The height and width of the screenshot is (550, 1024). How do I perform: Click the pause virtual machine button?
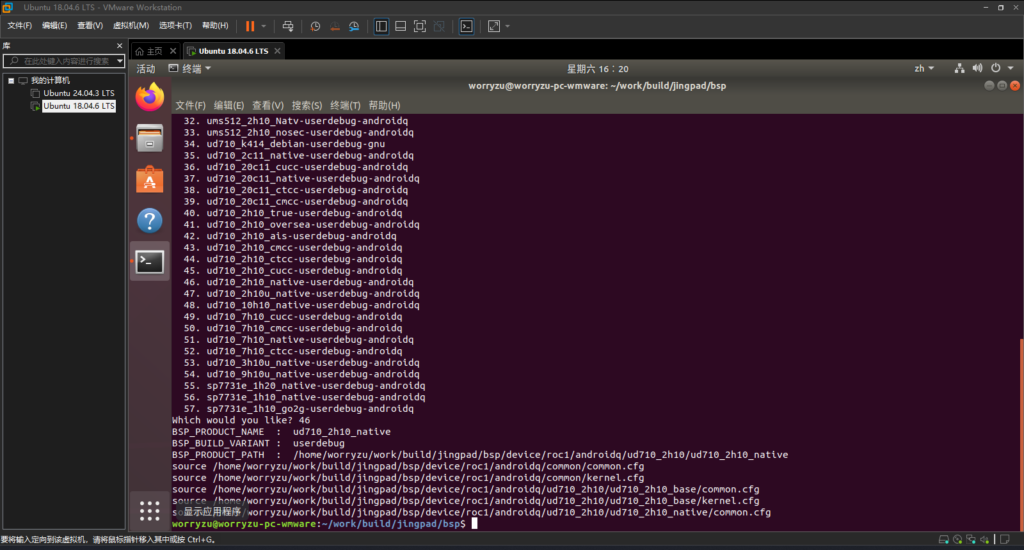point(250,26)
